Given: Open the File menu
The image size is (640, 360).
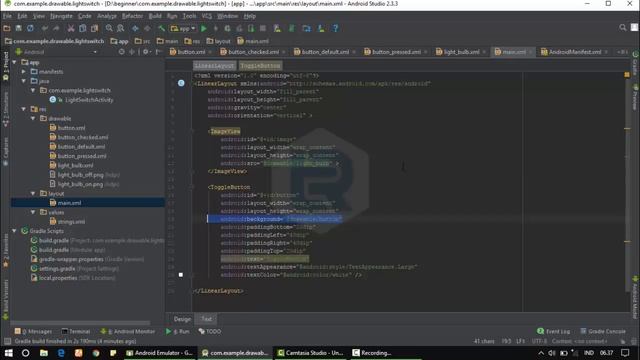Looking at the screenshot, I should (x=7, y=16).
